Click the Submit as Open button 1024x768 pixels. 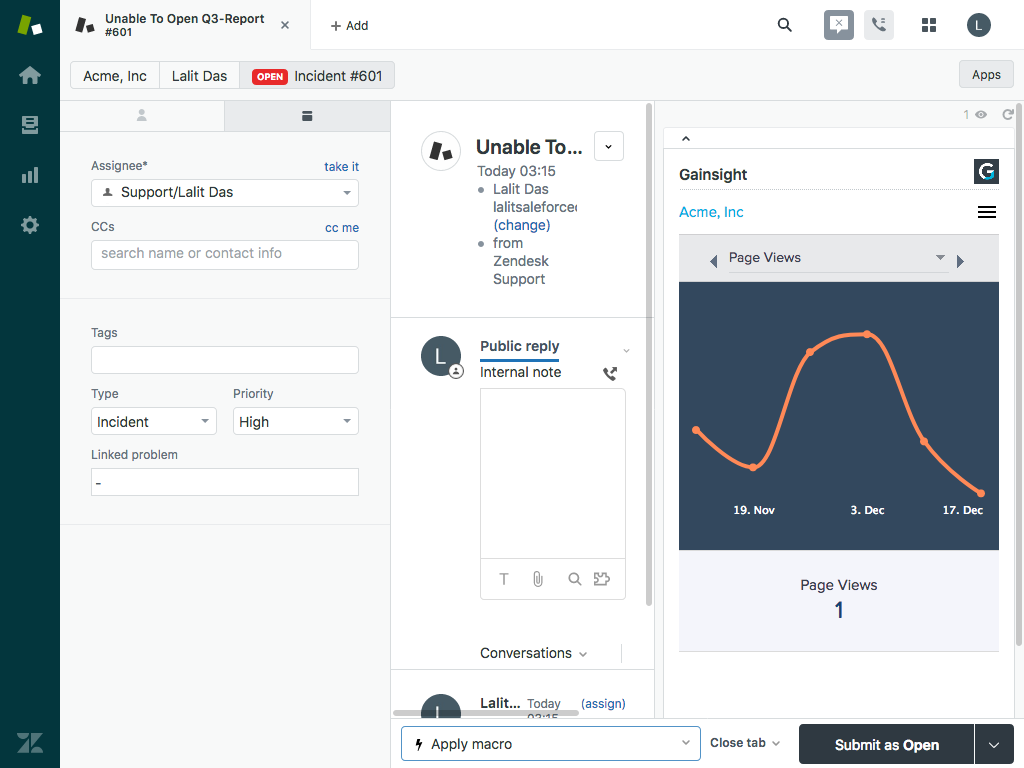pos(886,745)
